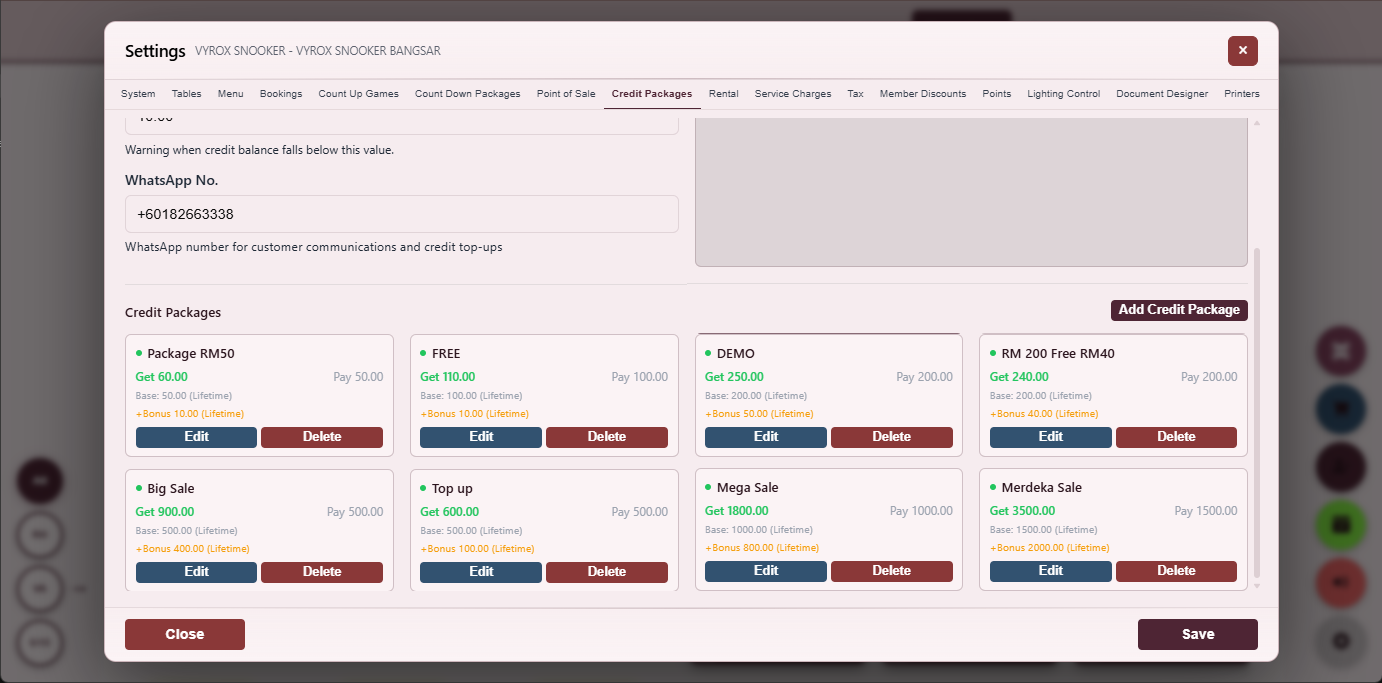
Task: Open the Bookings tab
Action: point(281,94)
